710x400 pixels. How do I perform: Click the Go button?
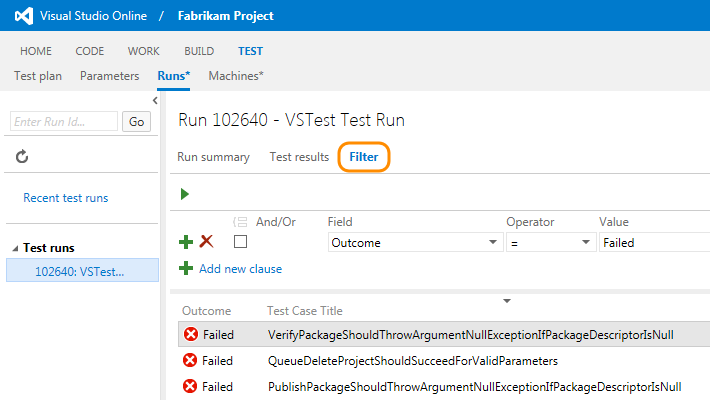[x=136, y=121]
